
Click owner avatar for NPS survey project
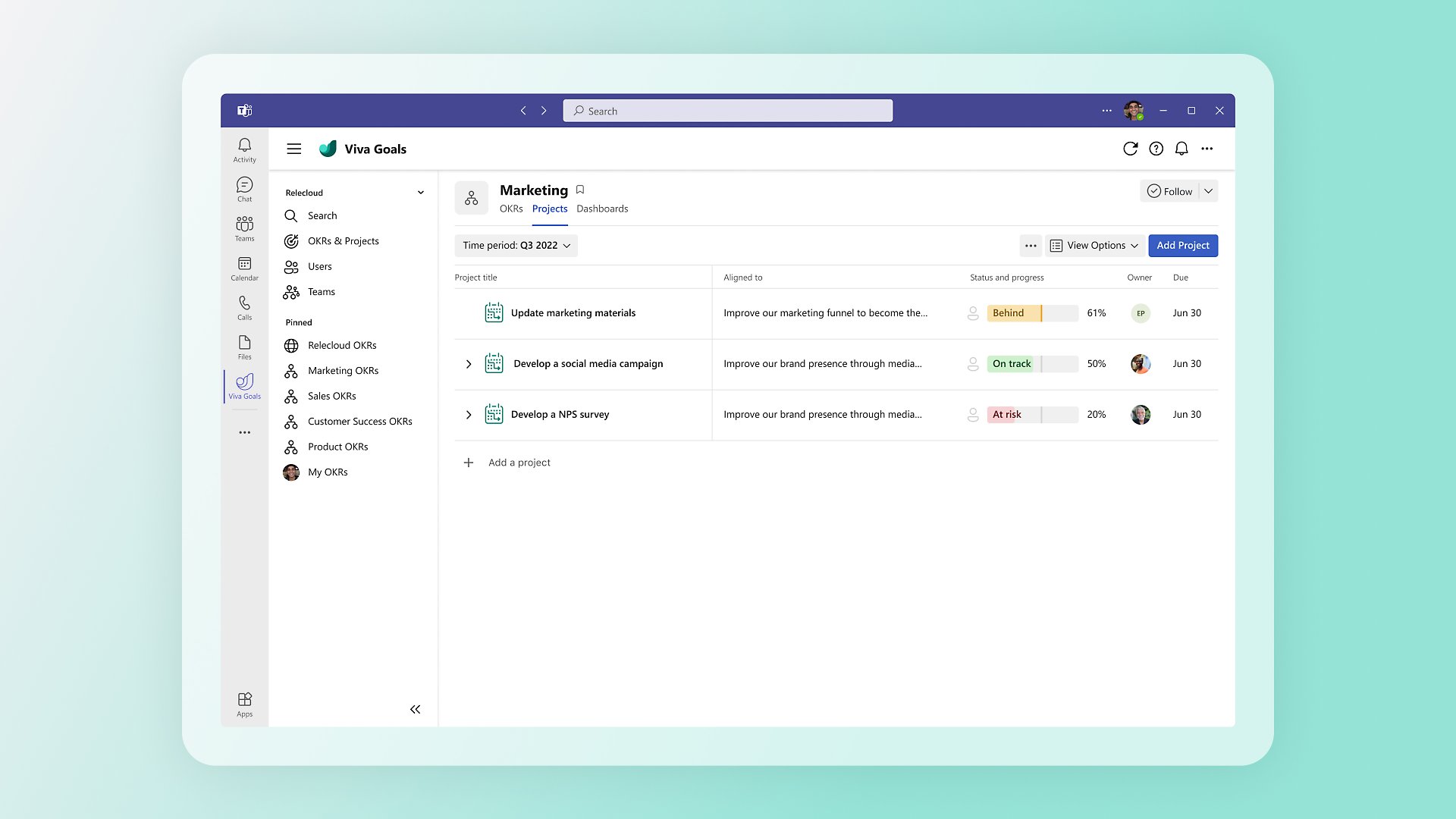tap(1141, 415)
